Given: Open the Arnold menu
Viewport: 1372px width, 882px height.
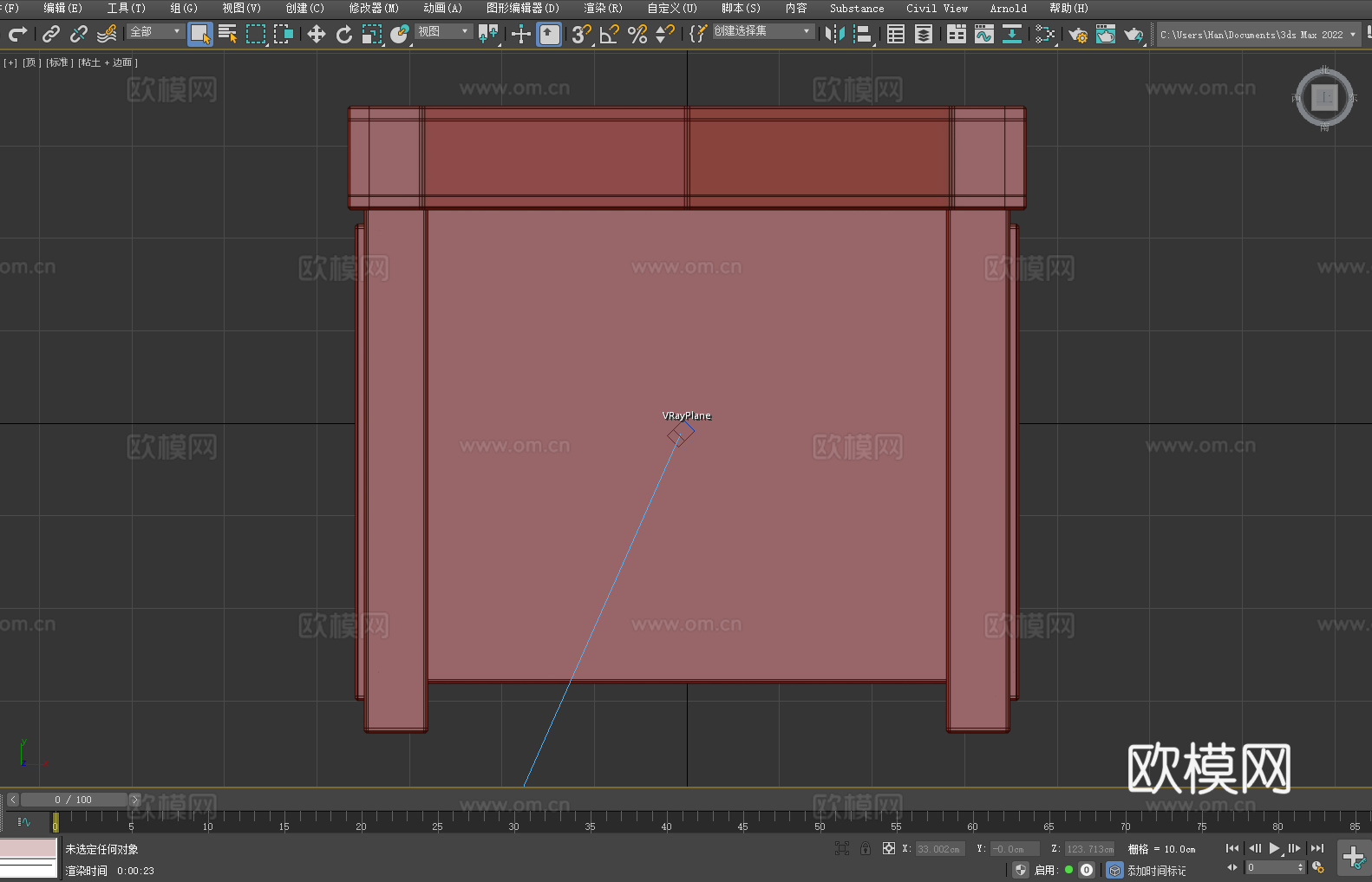Looking at the screenshot, I should coord(1008,8).
